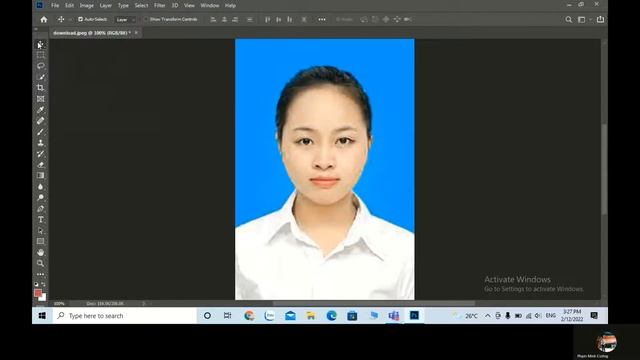Open Microsoft Edge from taskbar
640x360 pixels.
tap(331, 316)
